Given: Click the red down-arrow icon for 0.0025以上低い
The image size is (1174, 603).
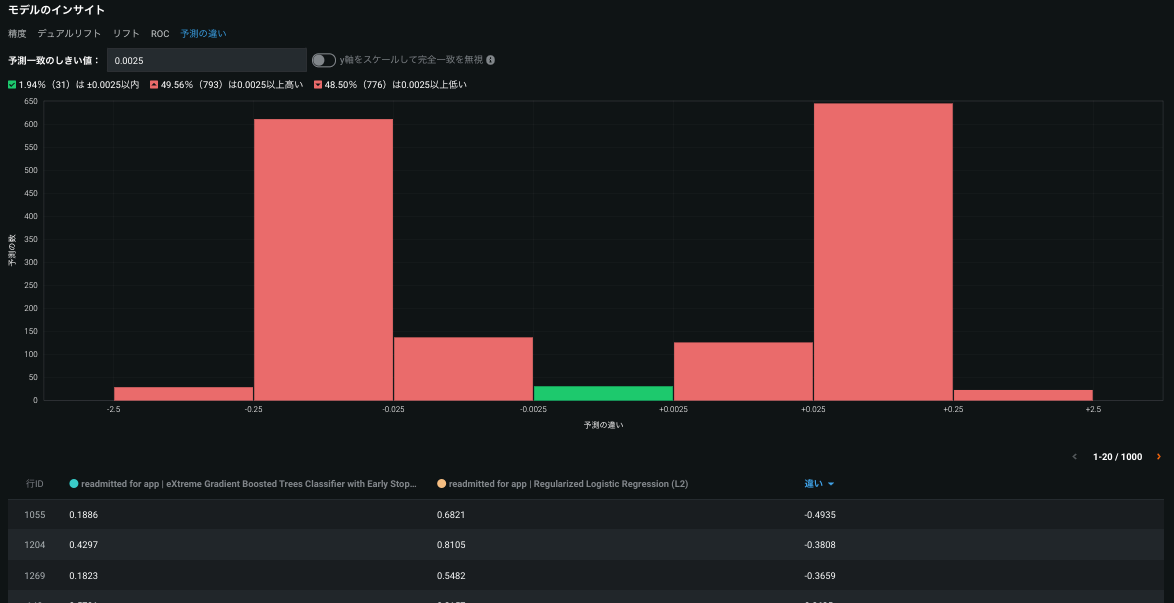Looking at the screenshot, I should 318,85.
